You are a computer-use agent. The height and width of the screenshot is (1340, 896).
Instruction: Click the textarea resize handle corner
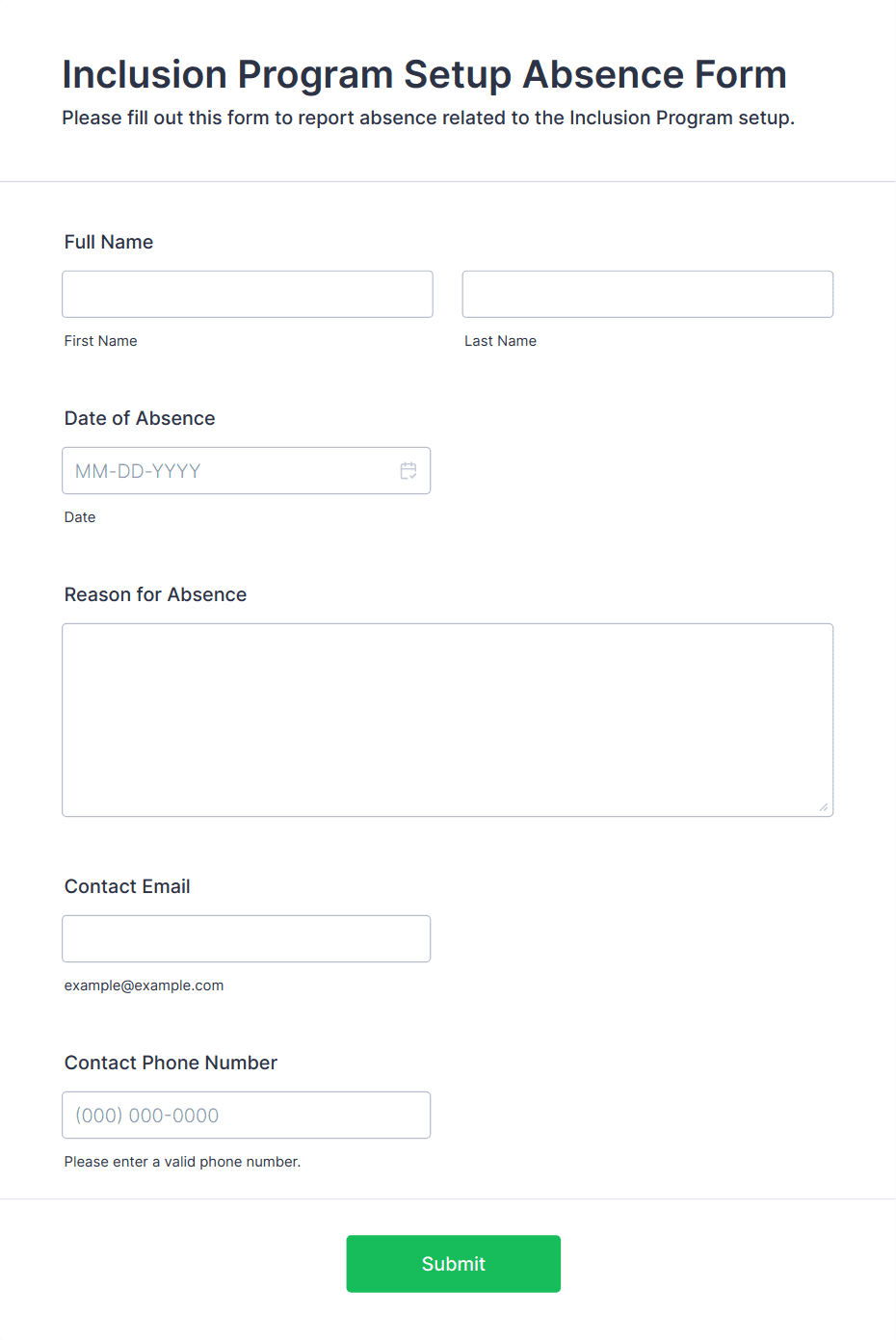[x=824, y=807]
